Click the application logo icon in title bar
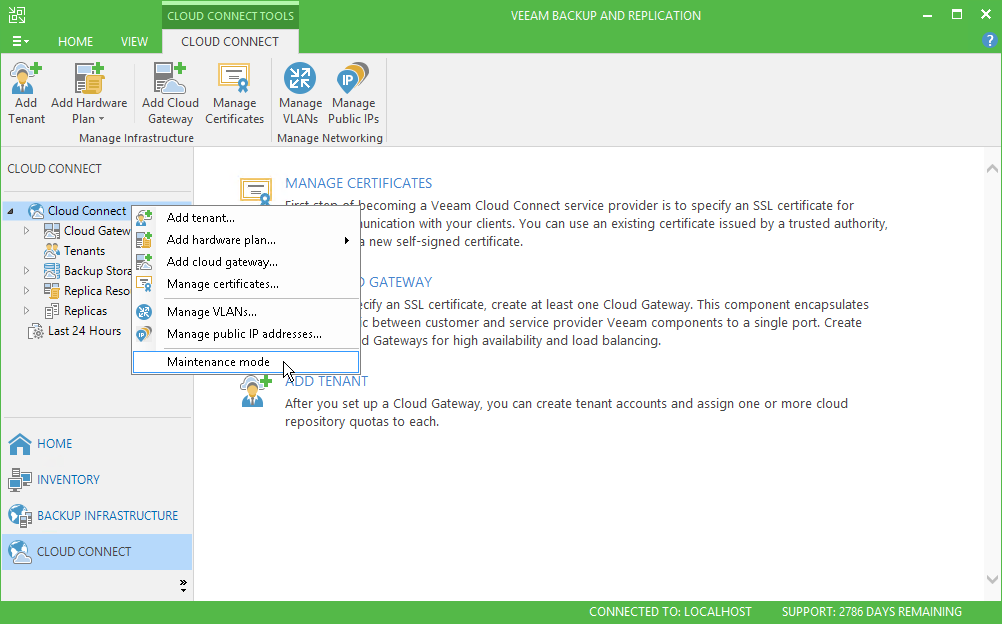The height and width of the screenshot is (624, 1002). coord(17,15)
